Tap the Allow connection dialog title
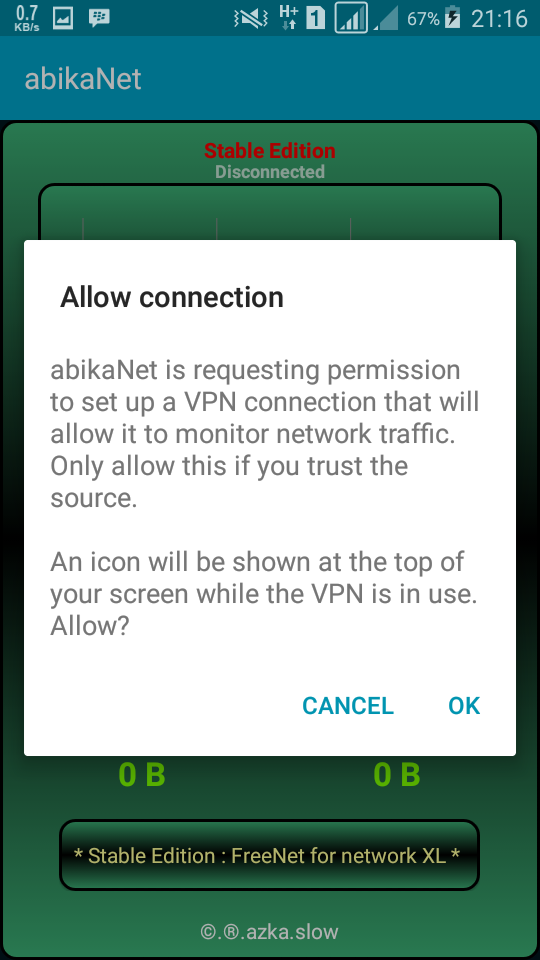Image resolution: width=540 pixels, height=960 pixels. 172,298
